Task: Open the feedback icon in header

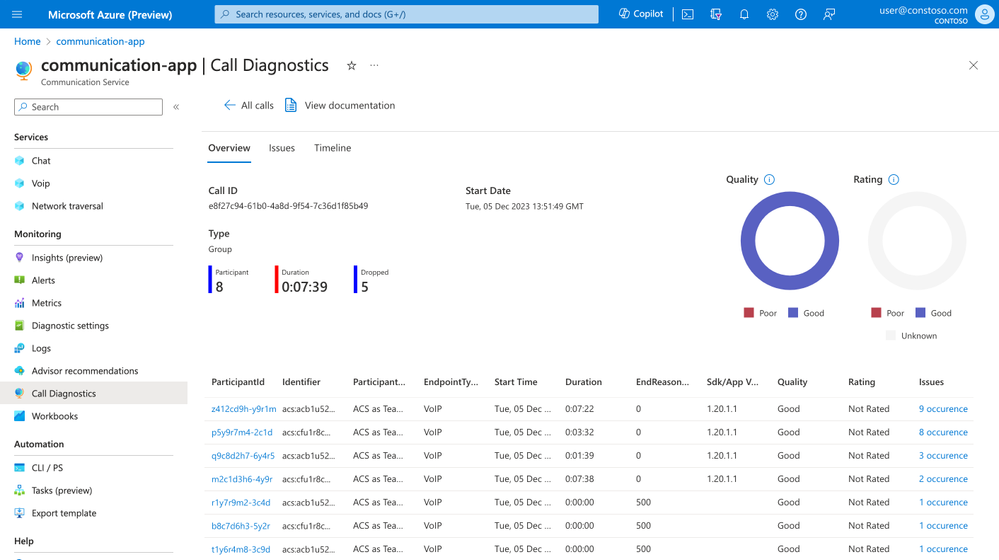Action: coord(829,14)
